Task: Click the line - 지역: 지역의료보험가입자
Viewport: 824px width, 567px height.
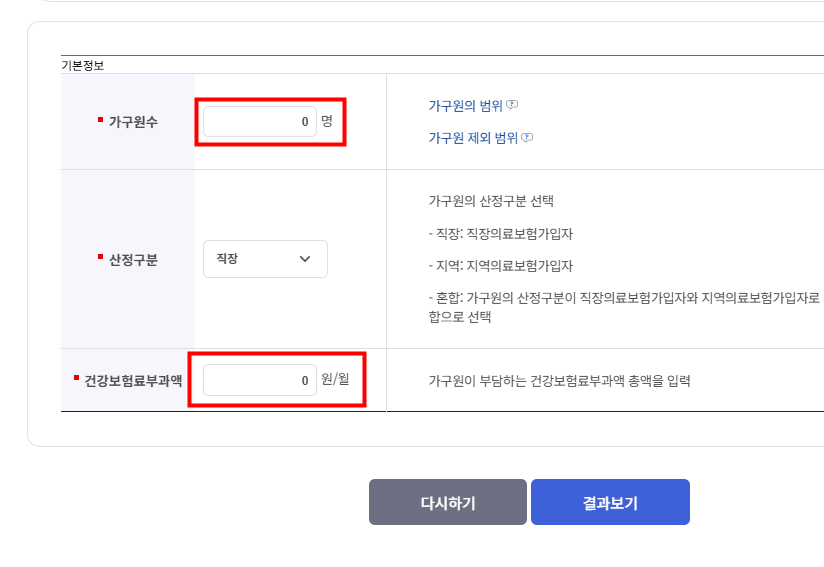Action: pos(500,266)
